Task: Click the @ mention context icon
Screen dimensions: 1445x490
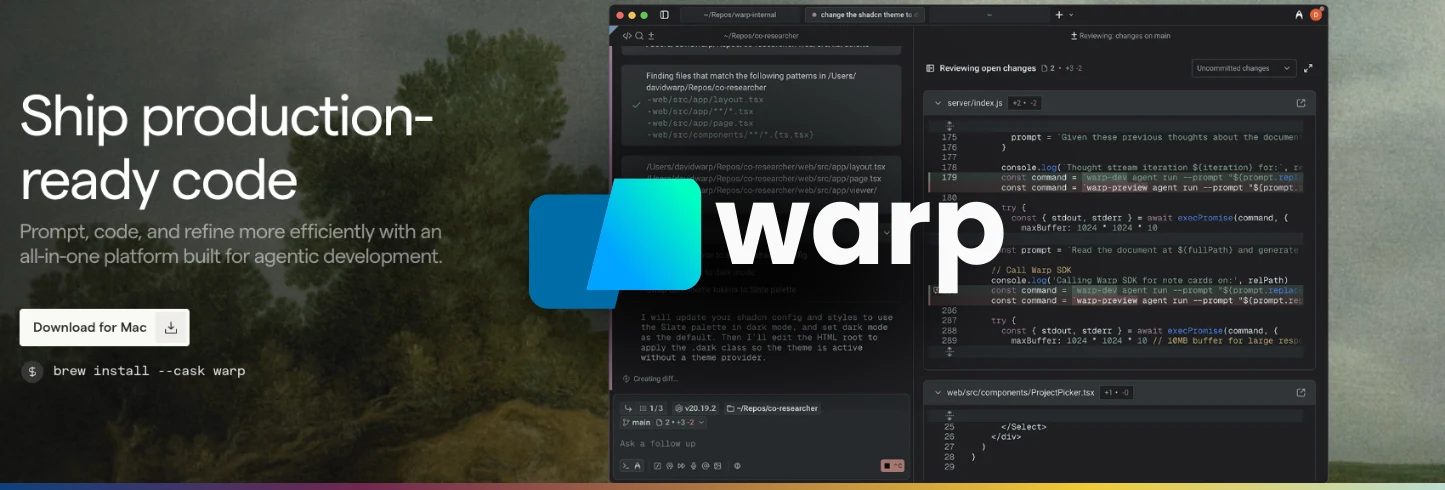Action: coord(705,466)
